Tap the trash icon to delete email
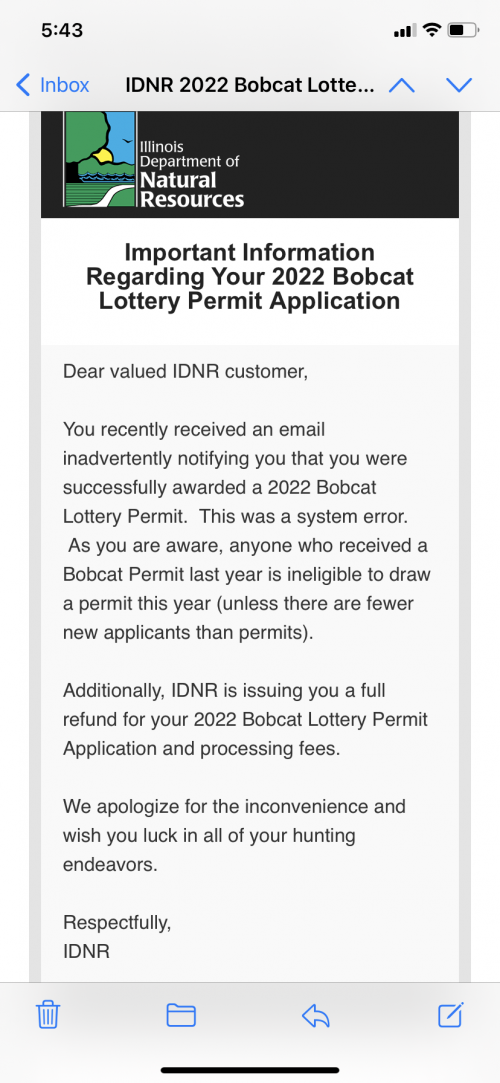This screenshot has width=500, height=1083. point(48,1015)
